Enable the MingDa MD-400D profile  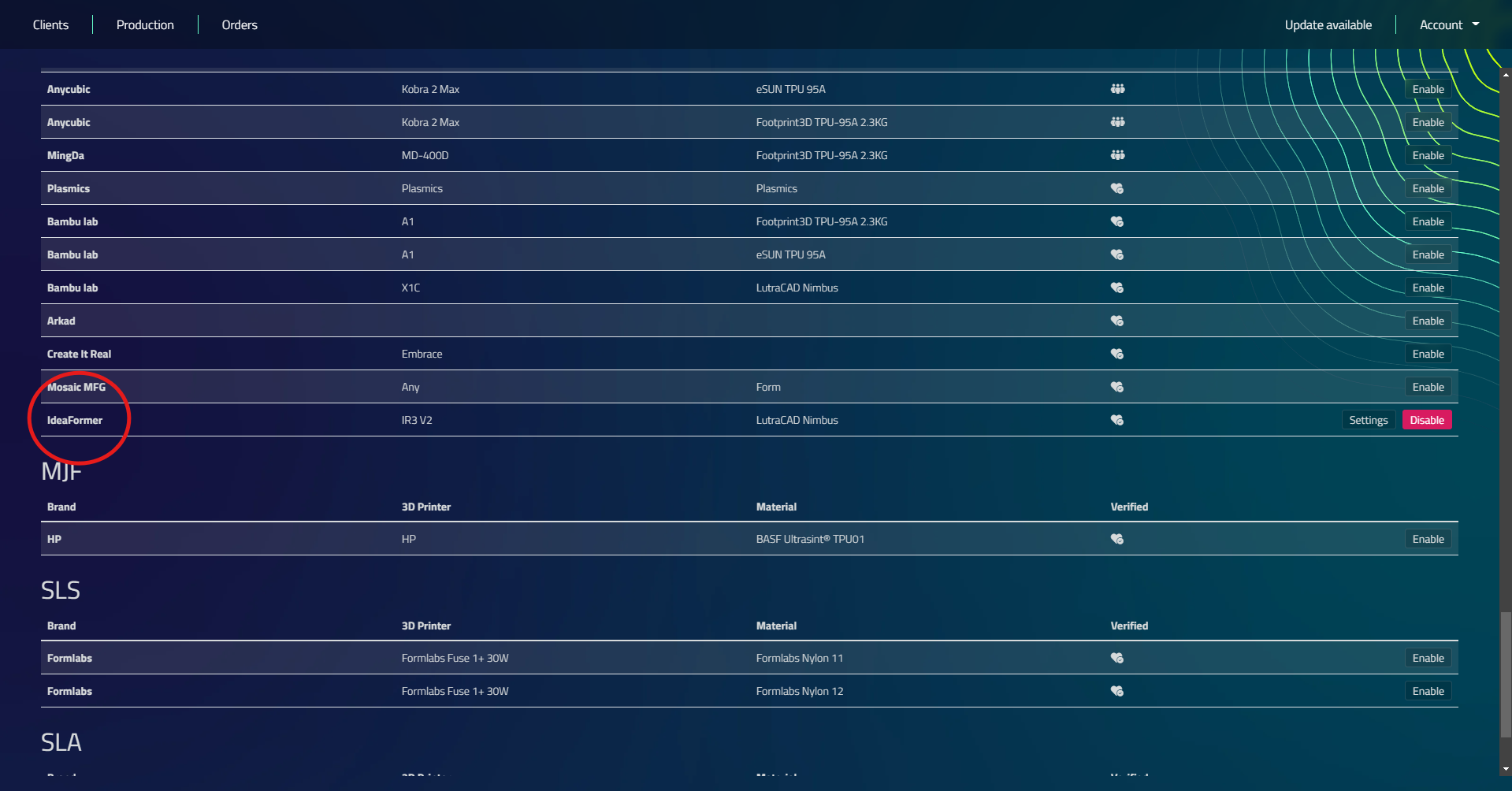click(x=1428, y=155)
